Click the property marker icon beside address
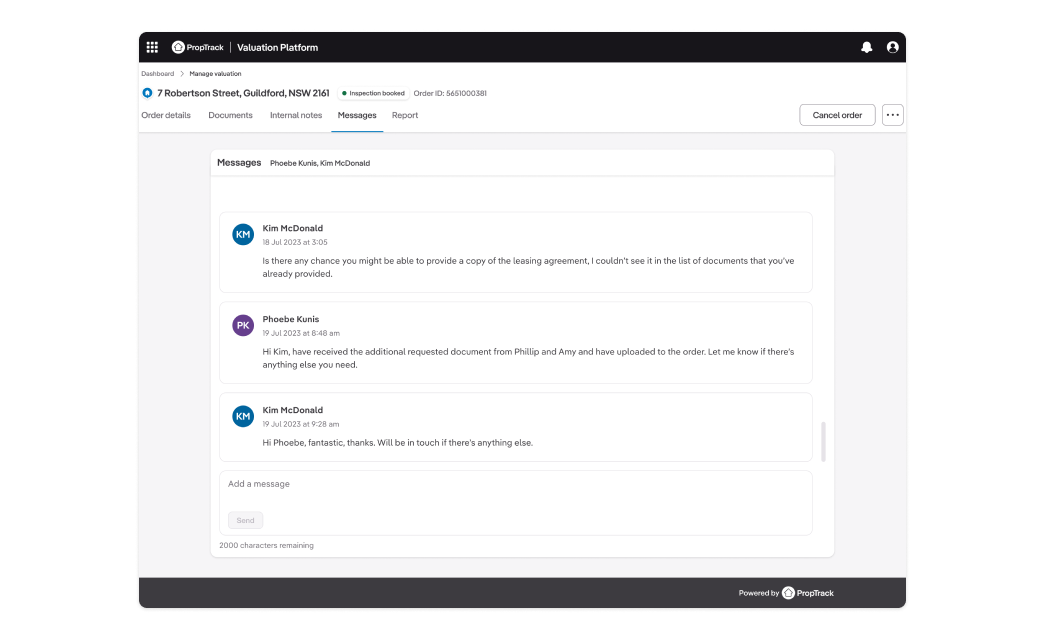This screenshot has height=640, width=1046. coord(147,93)
